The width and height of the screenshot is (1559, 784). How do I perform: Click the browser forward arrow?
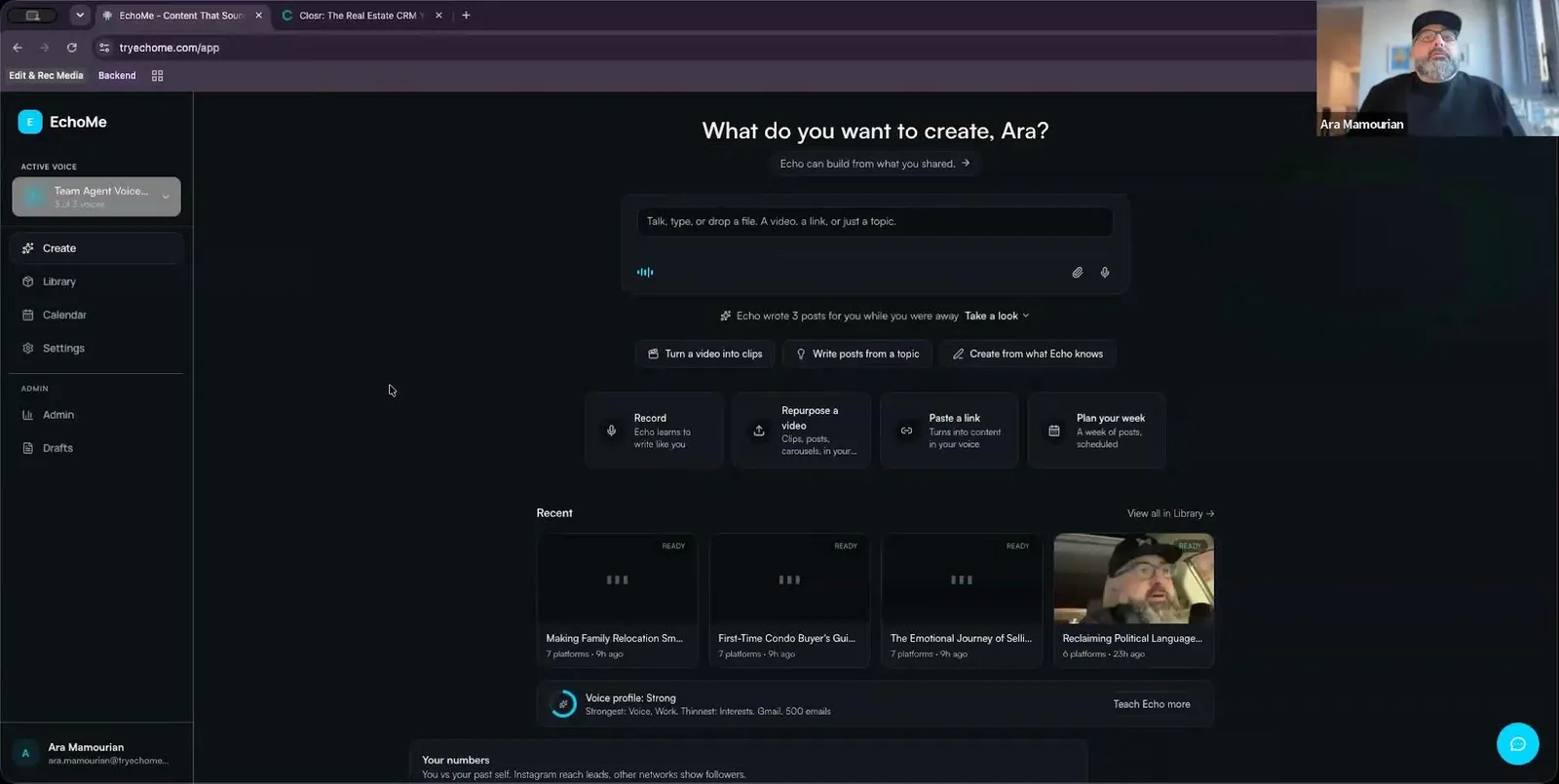click(x=44, y=48)
